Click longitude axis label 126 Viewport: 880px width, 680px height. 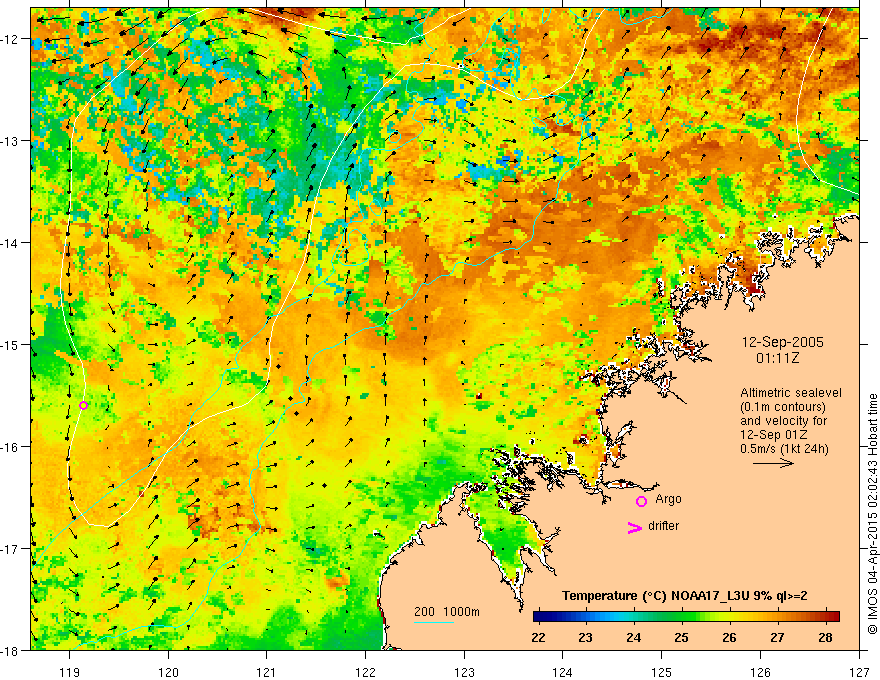[x=760, y=672]
